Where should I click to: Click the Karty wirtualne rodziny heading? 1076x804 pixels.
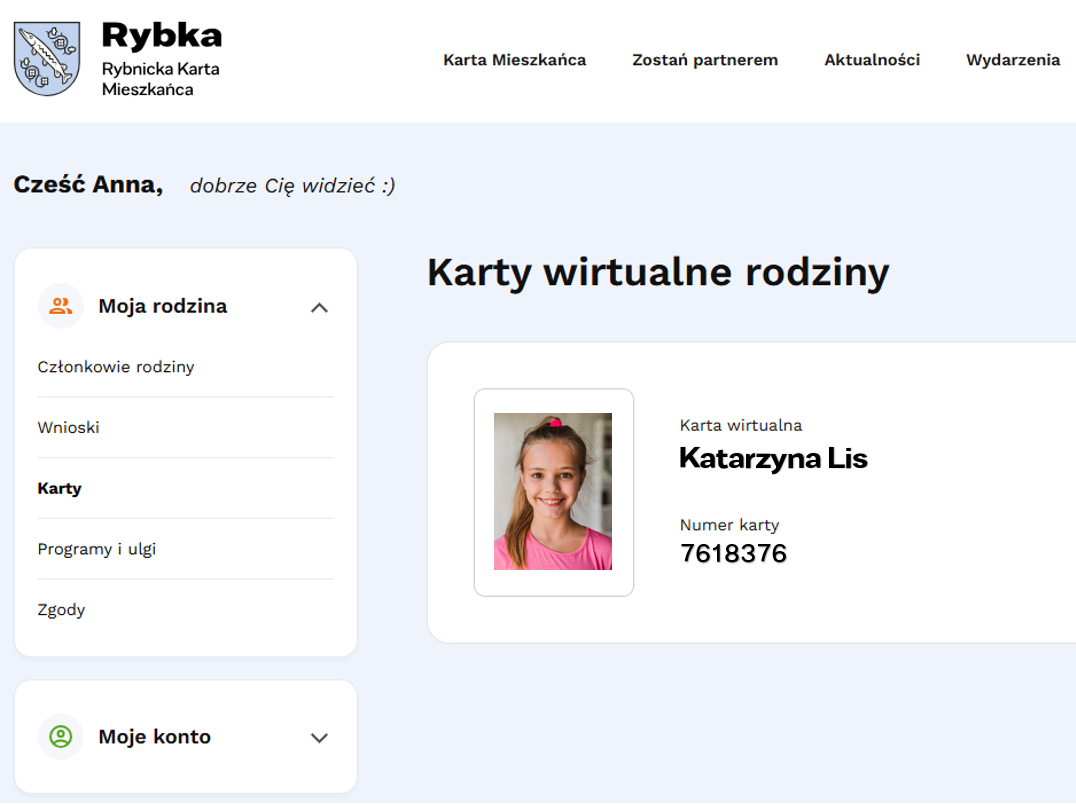pos(659,272)
